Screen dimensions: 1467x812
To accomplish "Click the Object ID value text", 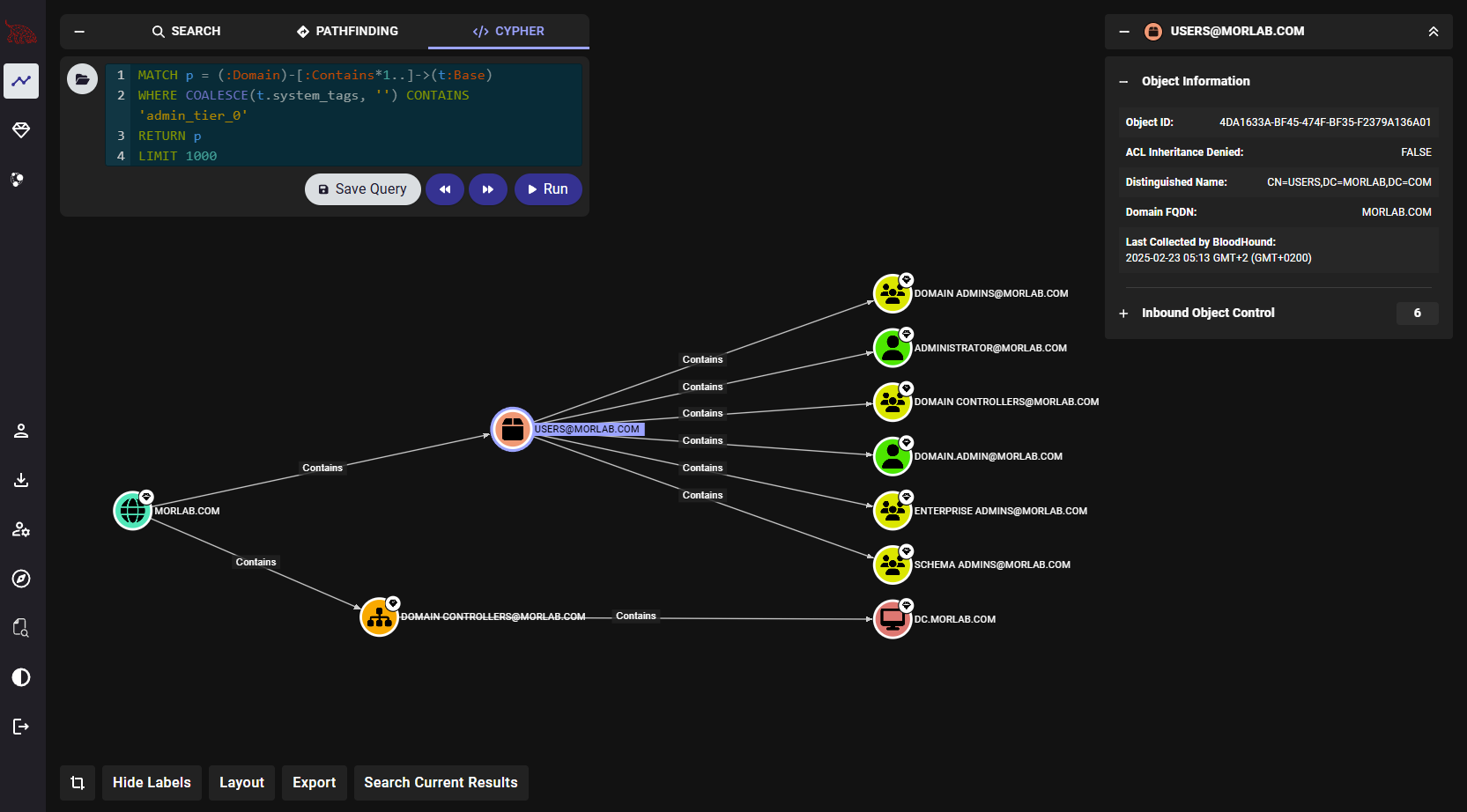I will coord(1324,122).
